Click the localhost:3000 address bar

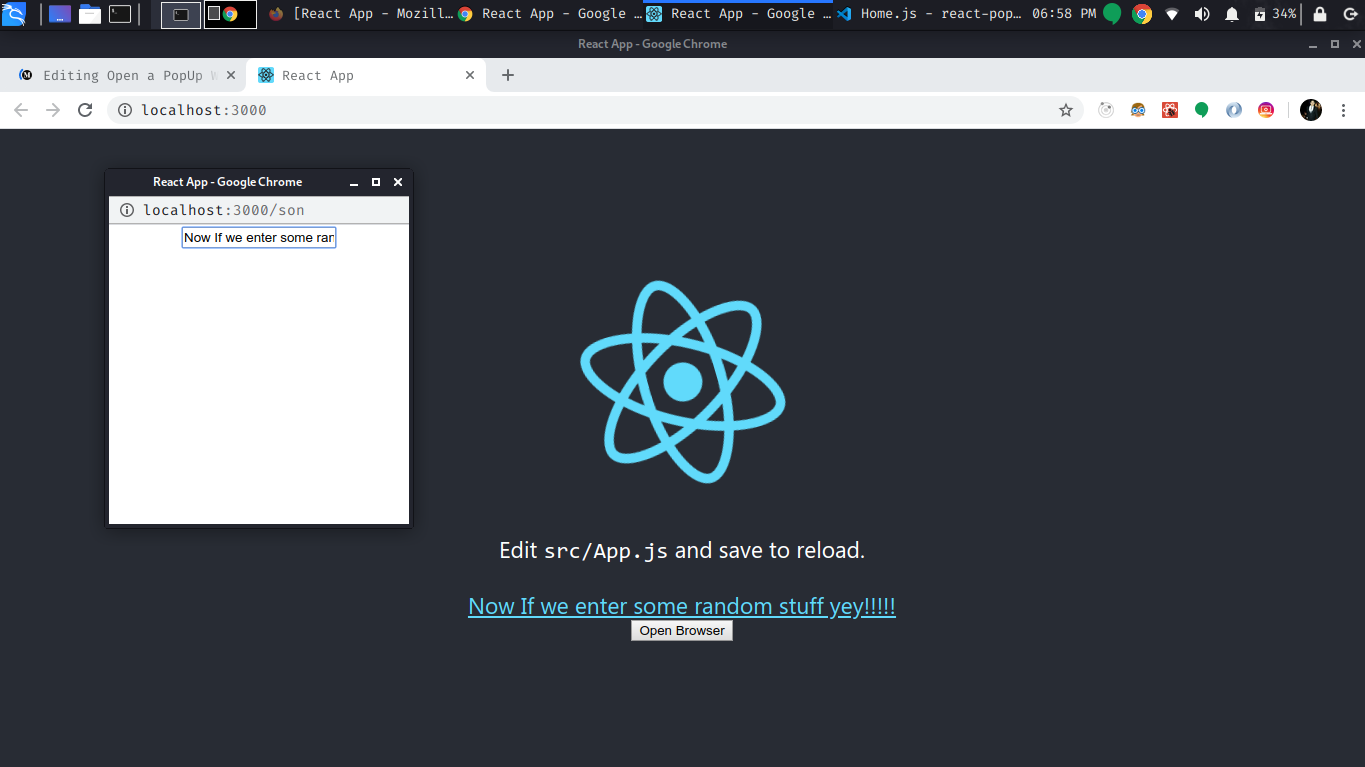coord(595,110)
